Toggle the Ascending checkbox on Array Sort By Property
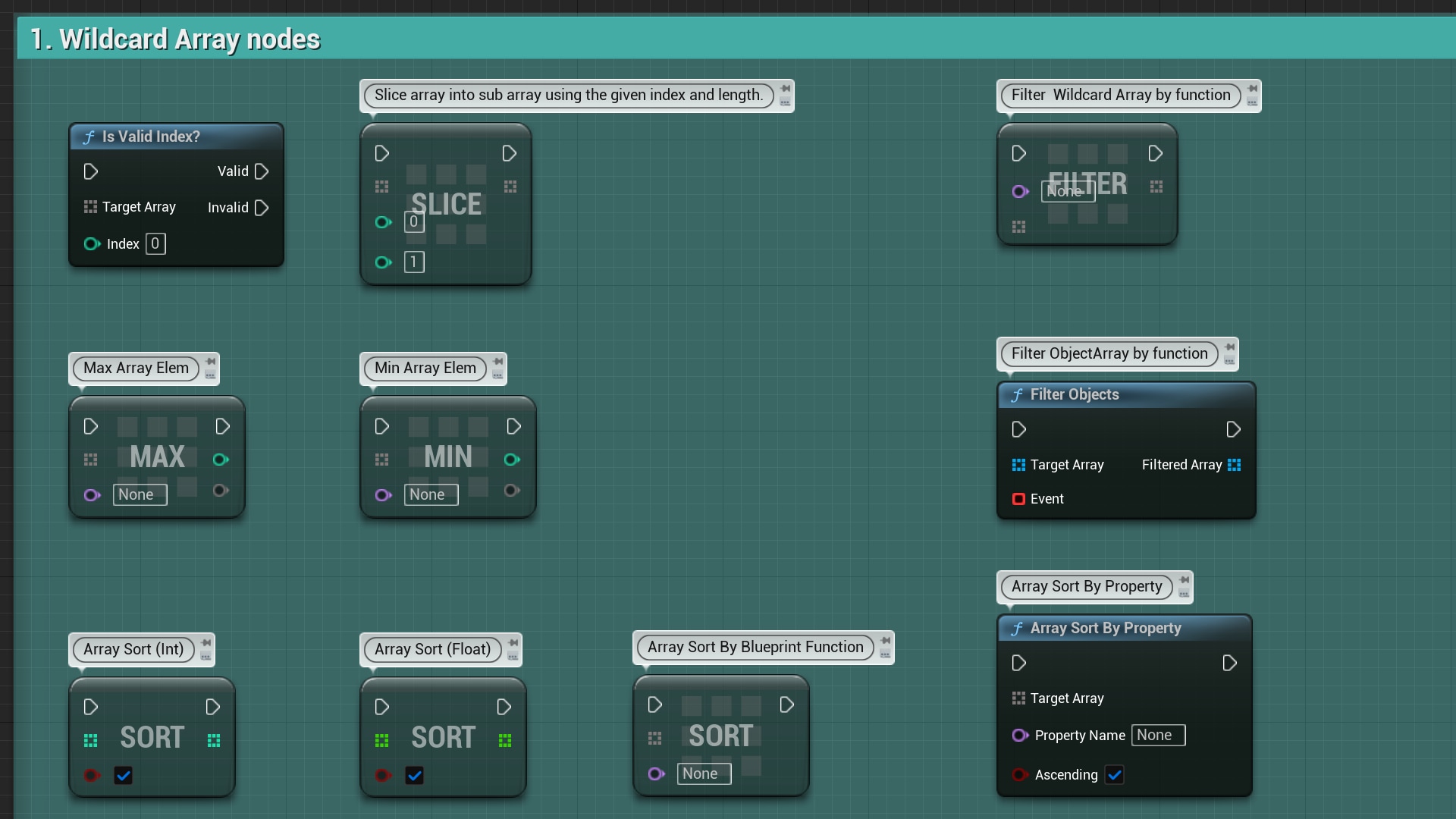 (x=1115, y=775)
